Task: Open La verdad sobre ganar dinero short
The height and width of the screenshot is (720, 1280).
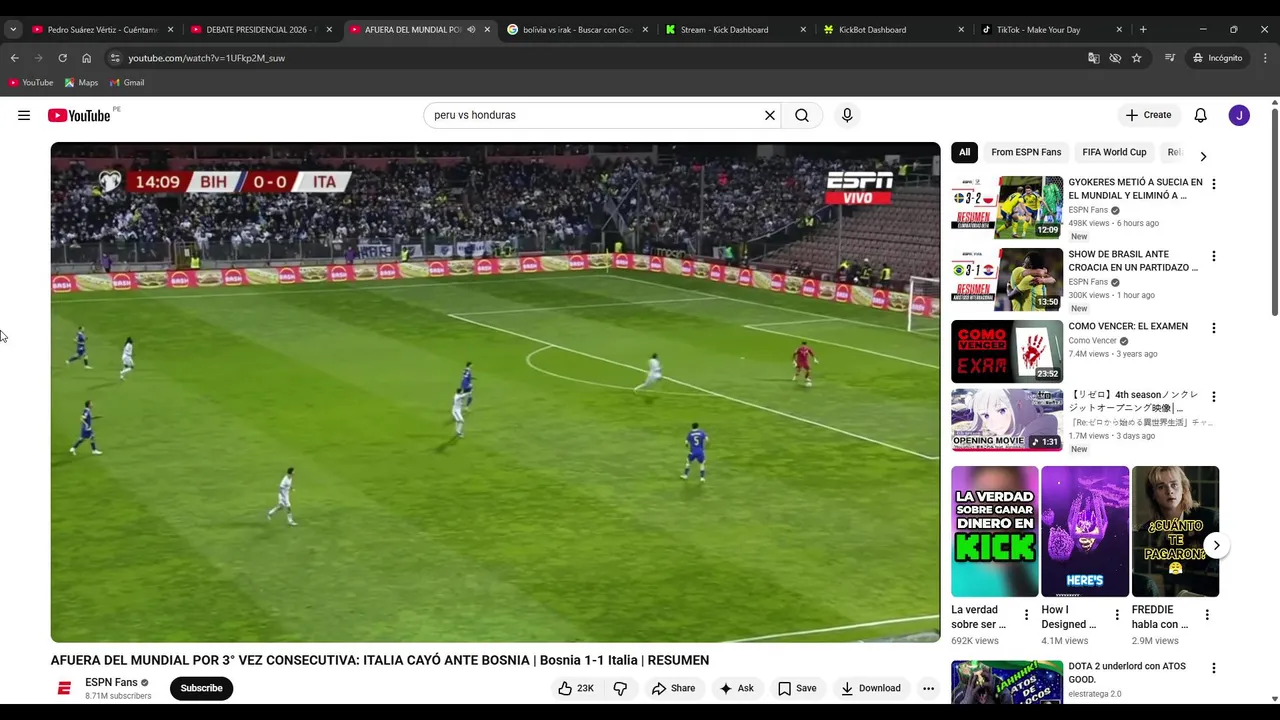Action: 994,531
